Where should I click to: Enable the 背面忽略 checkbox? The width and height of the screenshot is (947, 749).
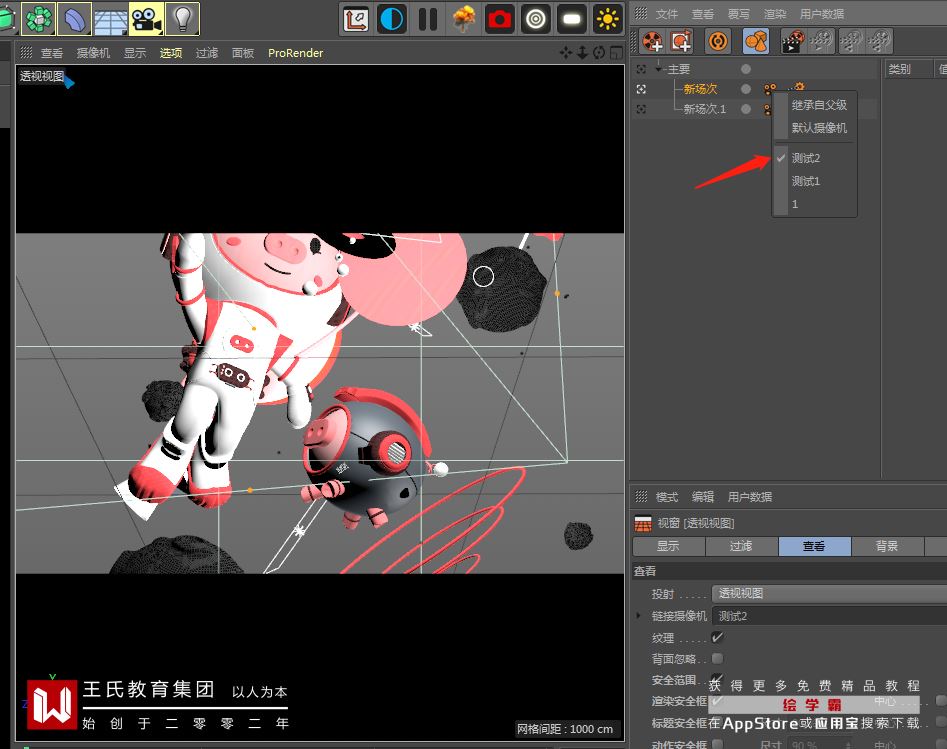tap(717, 658)
